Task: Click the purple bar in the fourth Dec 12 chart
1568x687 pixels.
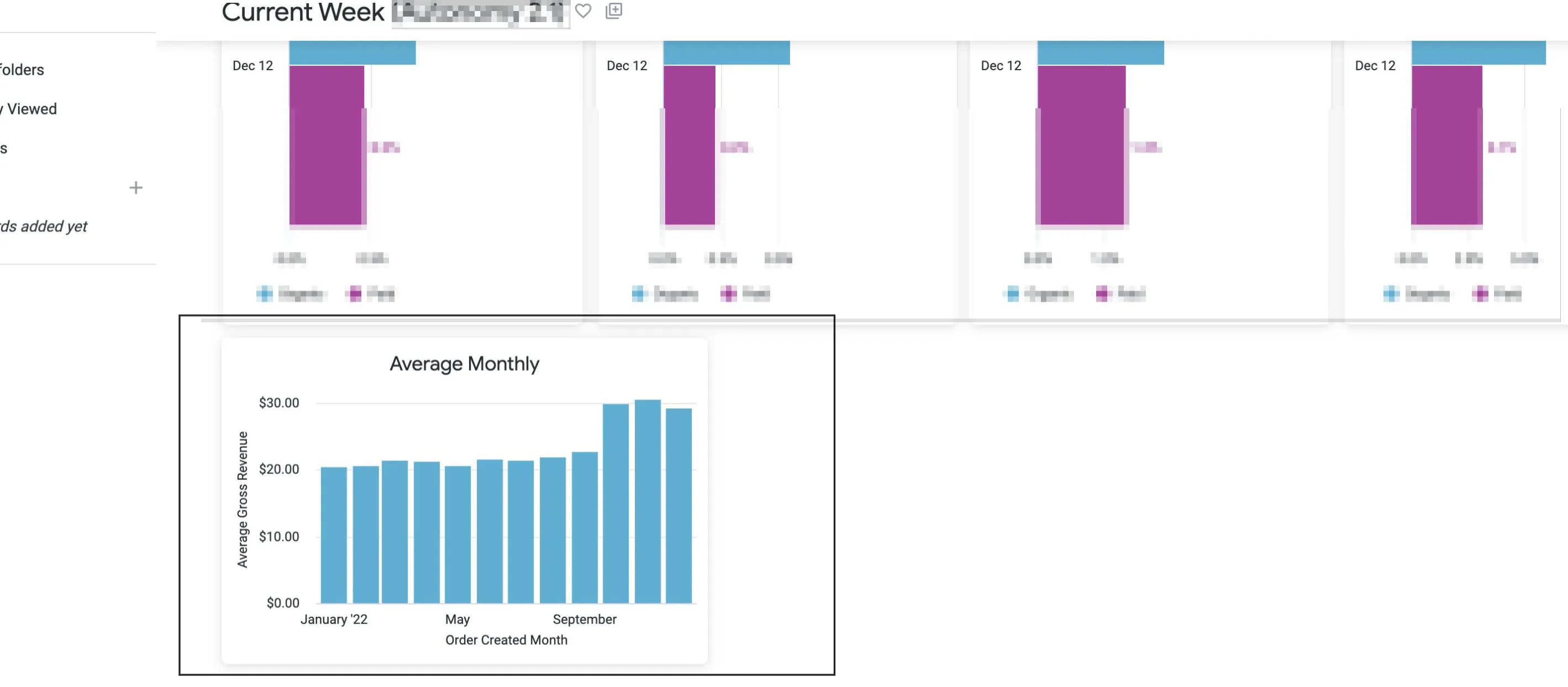Action: (1447, 145)
